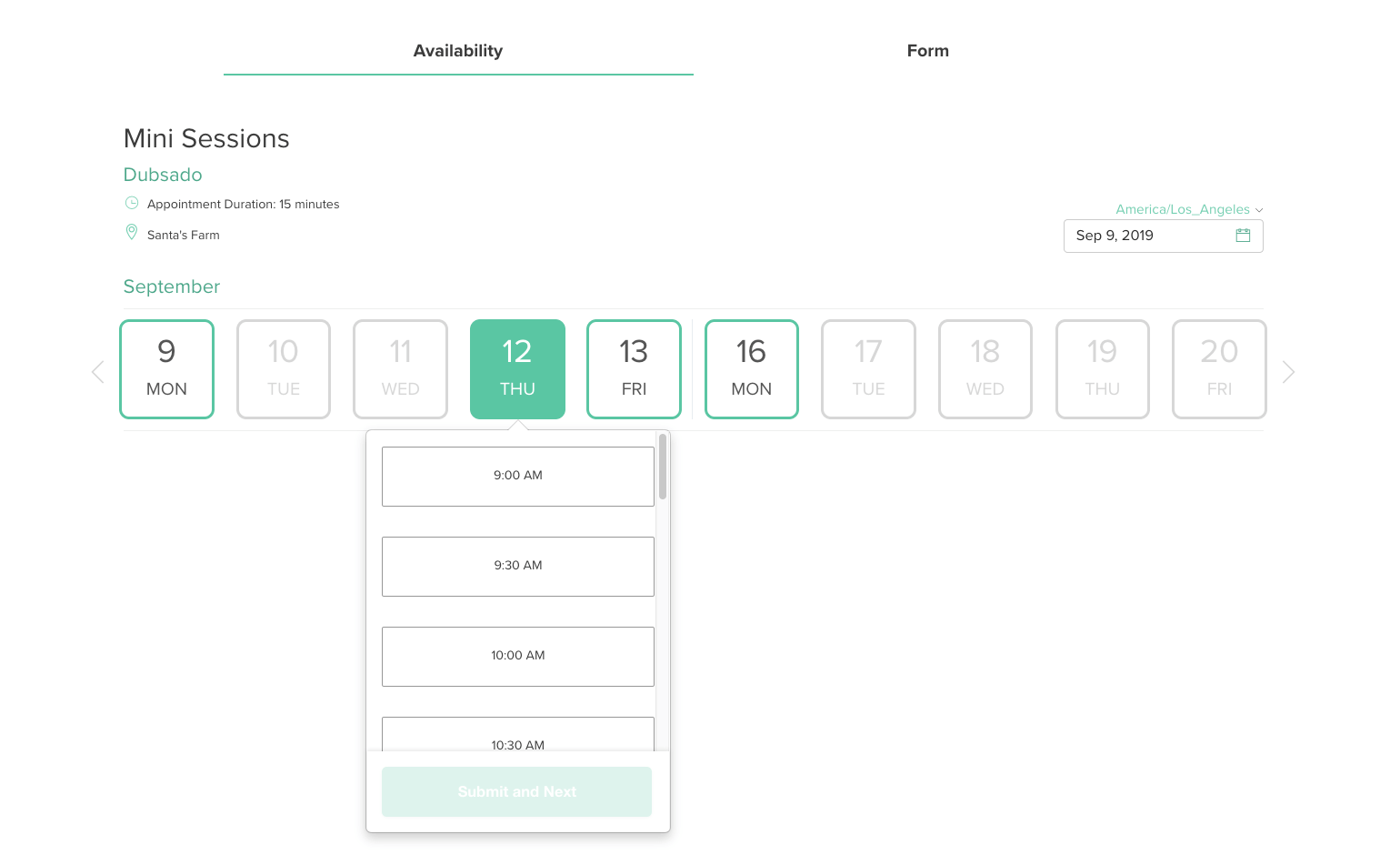The width and height of the screenshot is (1400, 865).
Task: Choose the 10:30 AM time slot
Action: 518,735
